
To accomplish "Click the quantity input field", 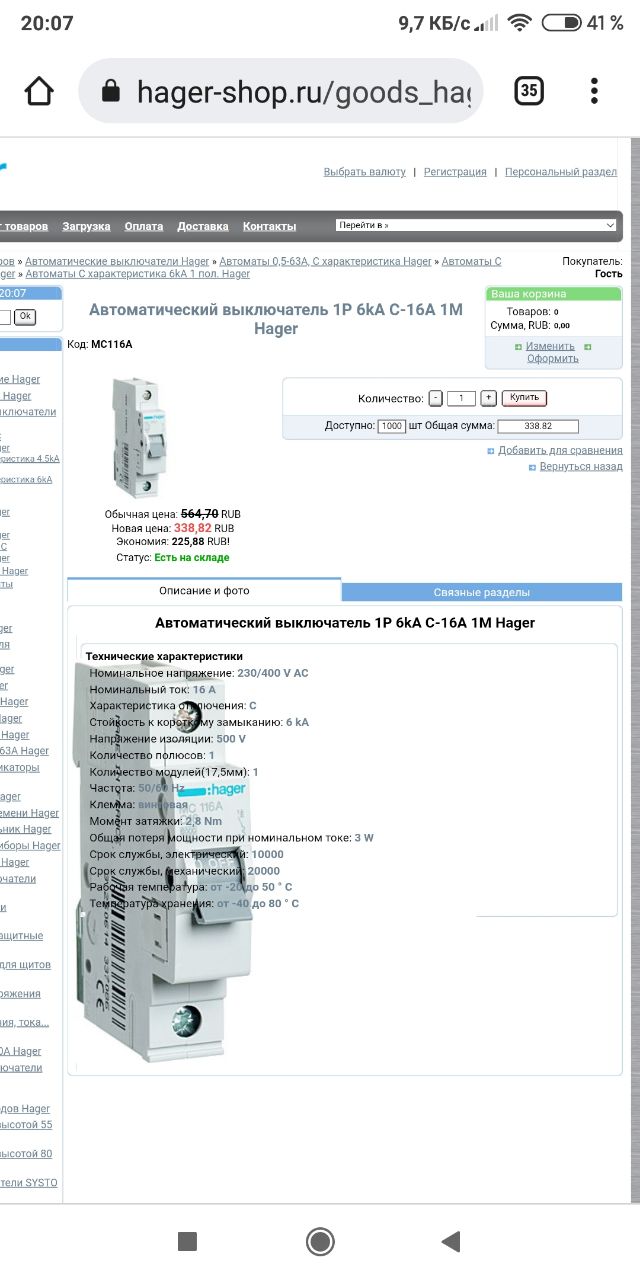I will tap(461, 398).
